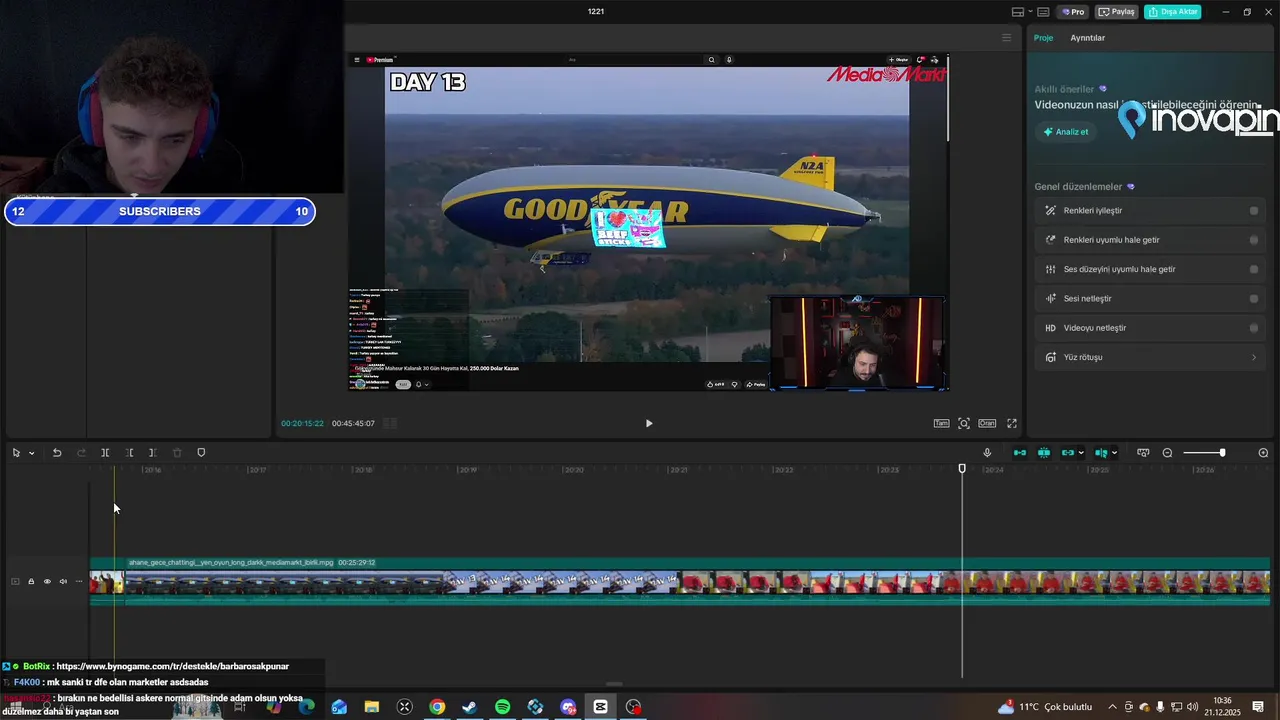Open the shortcuts keyboard icon in title bar

[1043, 12]
